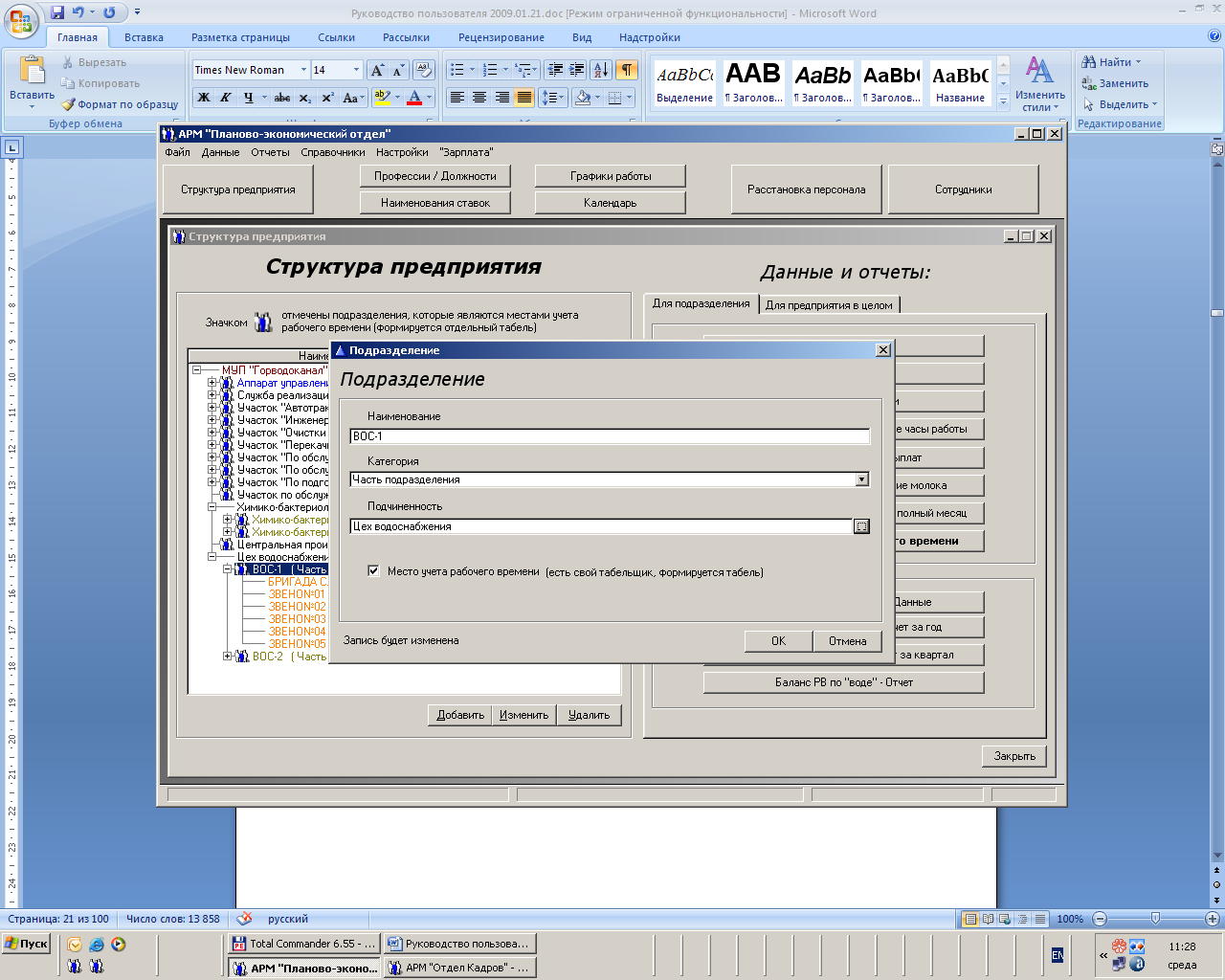The image size is (1225, 980).
Task: Click the language indicator in system tray
Action: [x=1057, y=955]
